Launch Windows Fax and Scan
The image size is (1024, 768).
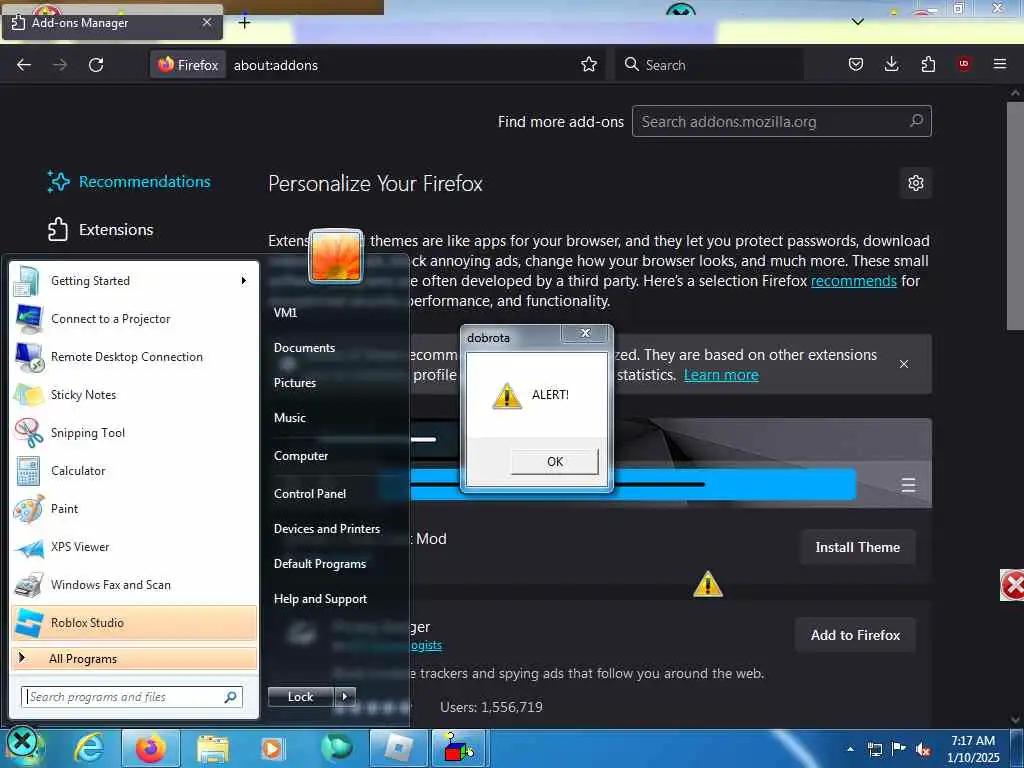[x=134, y=584]
